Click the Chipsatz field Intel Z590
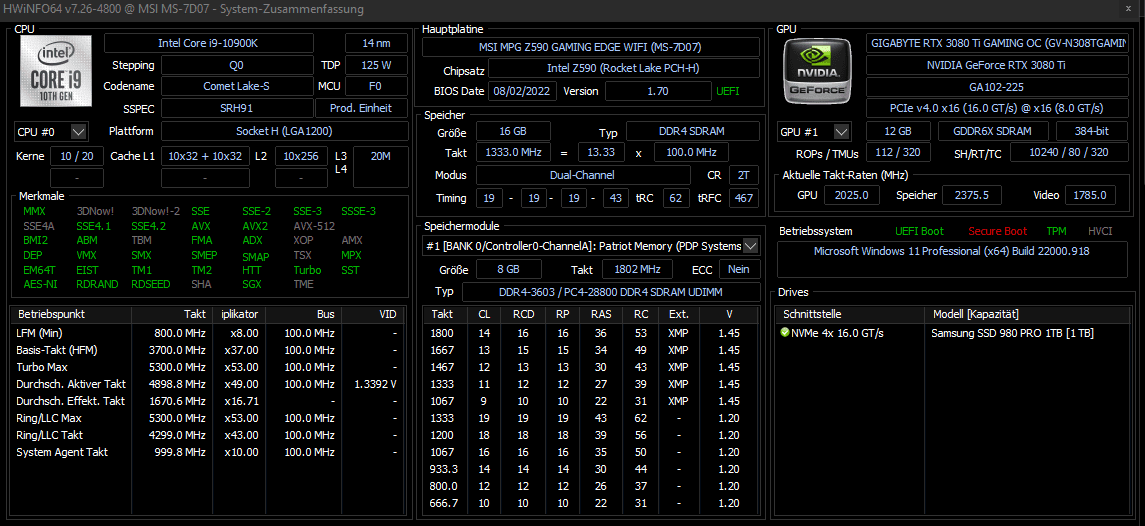1145x526 pixels. click(x=624, y=68)
